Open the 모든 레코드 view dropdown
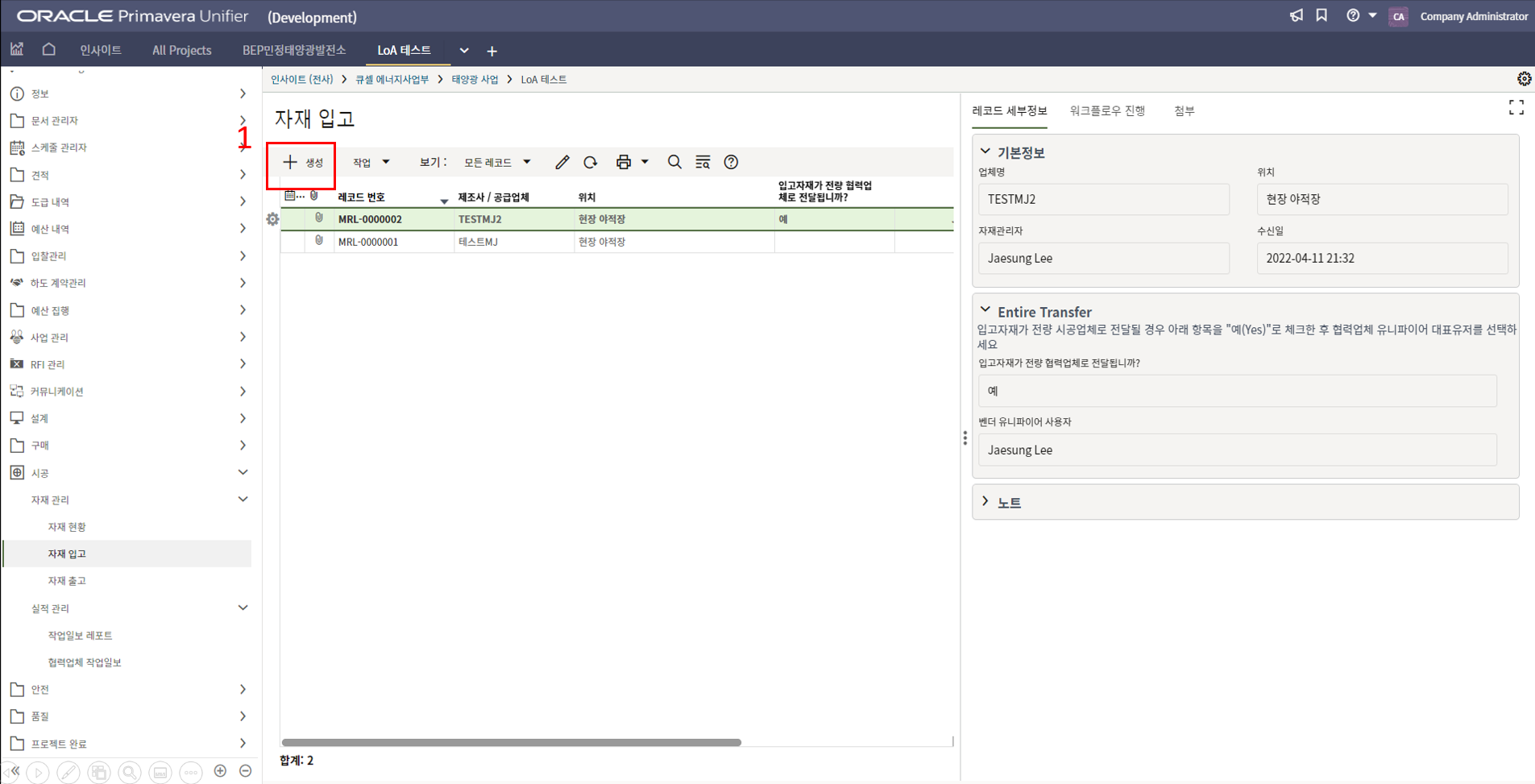This screenshot has width=1535, height=784. [x=496, y=163]
